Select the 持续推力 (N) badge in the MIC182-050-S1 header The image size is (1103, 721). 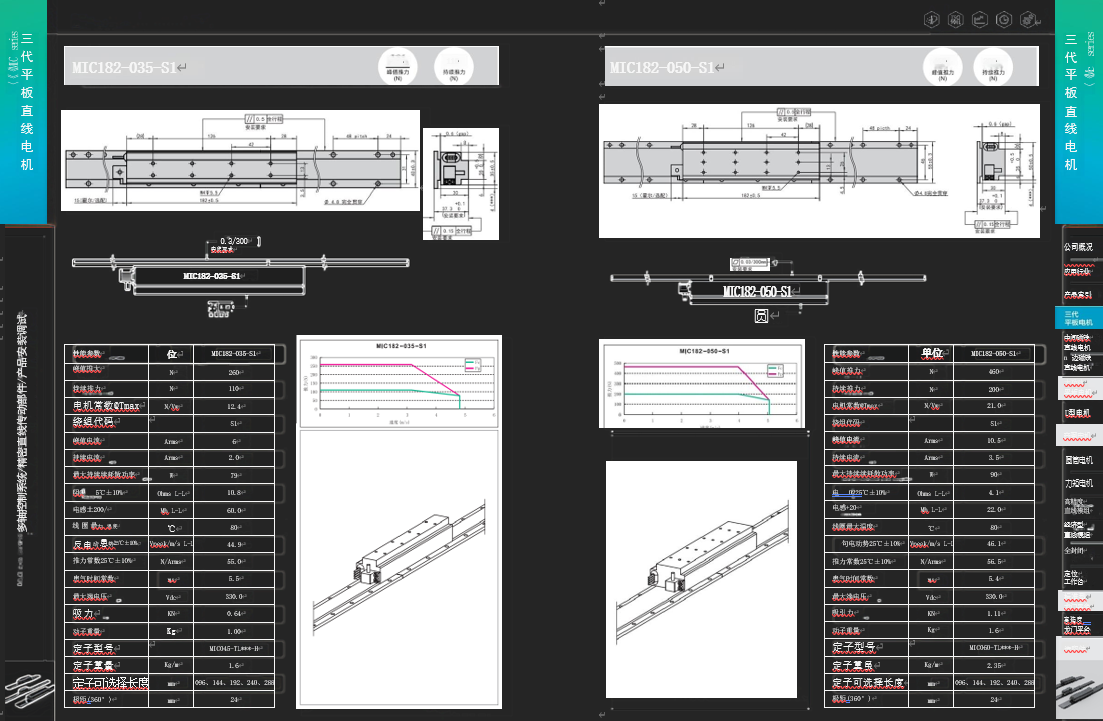point(993,67)
